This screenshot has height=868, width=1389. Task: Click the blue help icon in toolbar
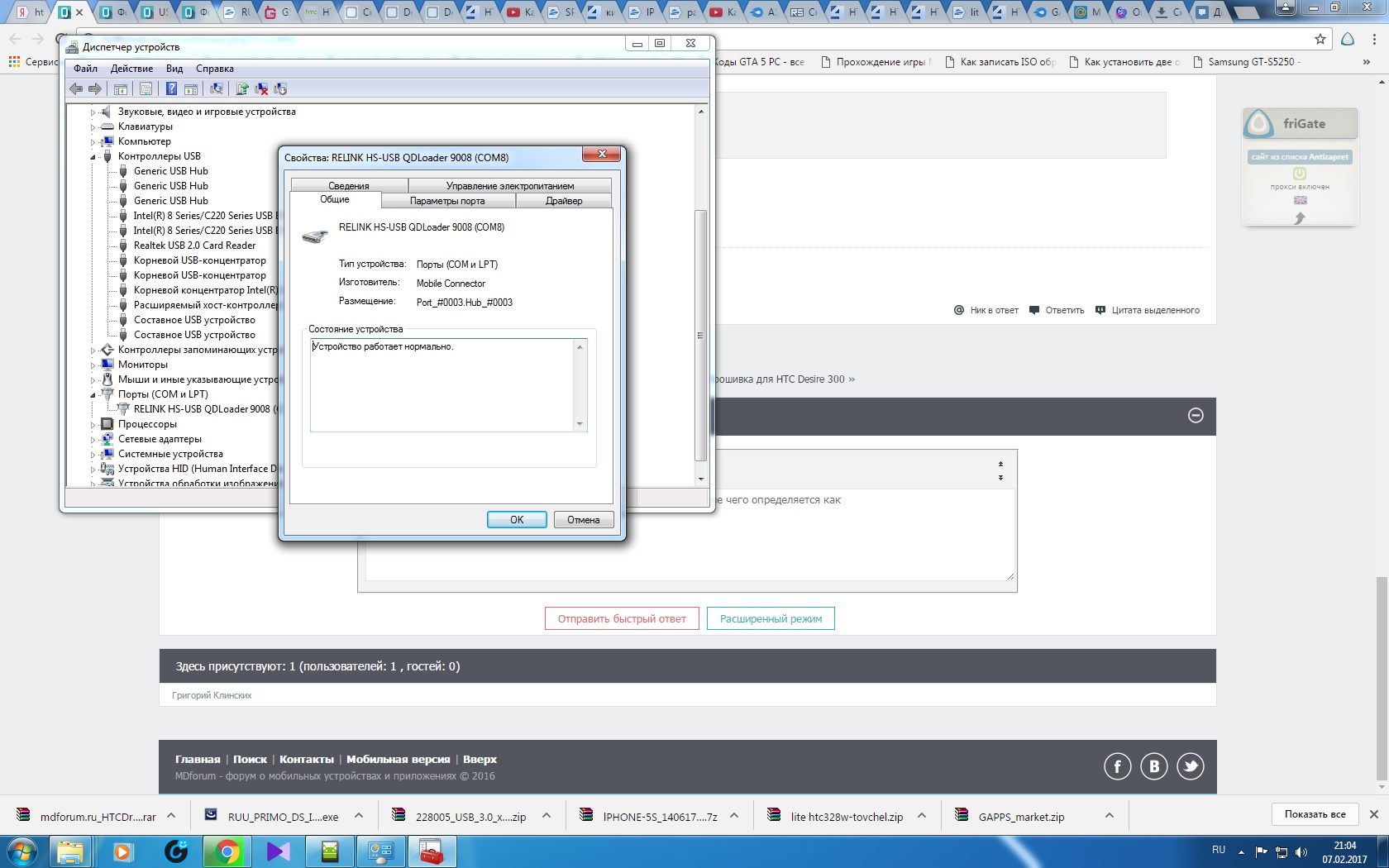point(171,89)
